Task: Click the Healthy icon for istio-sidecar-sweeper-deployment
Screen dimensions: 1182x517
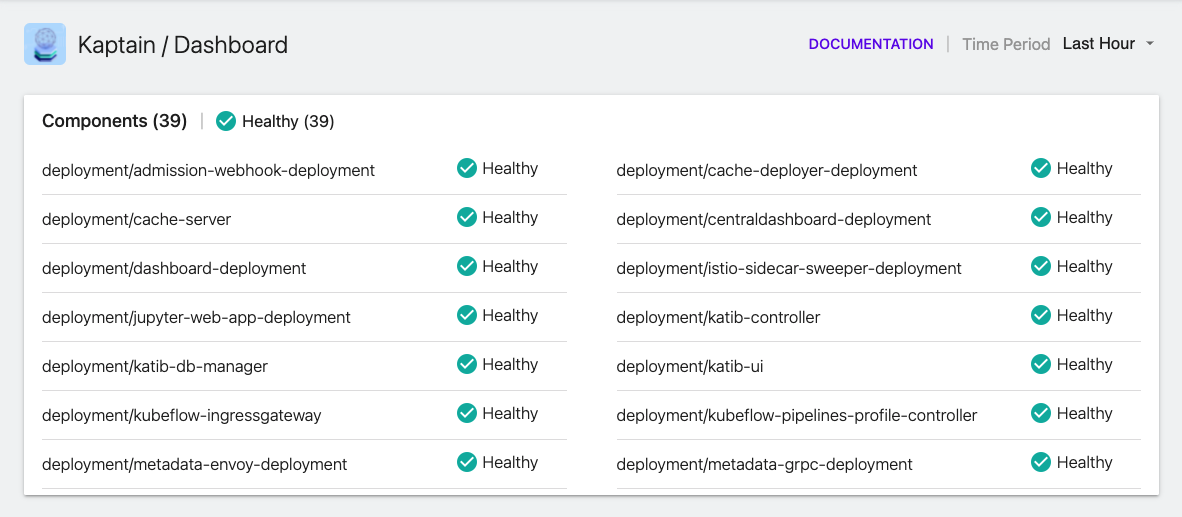Action: pos(1041,266)
